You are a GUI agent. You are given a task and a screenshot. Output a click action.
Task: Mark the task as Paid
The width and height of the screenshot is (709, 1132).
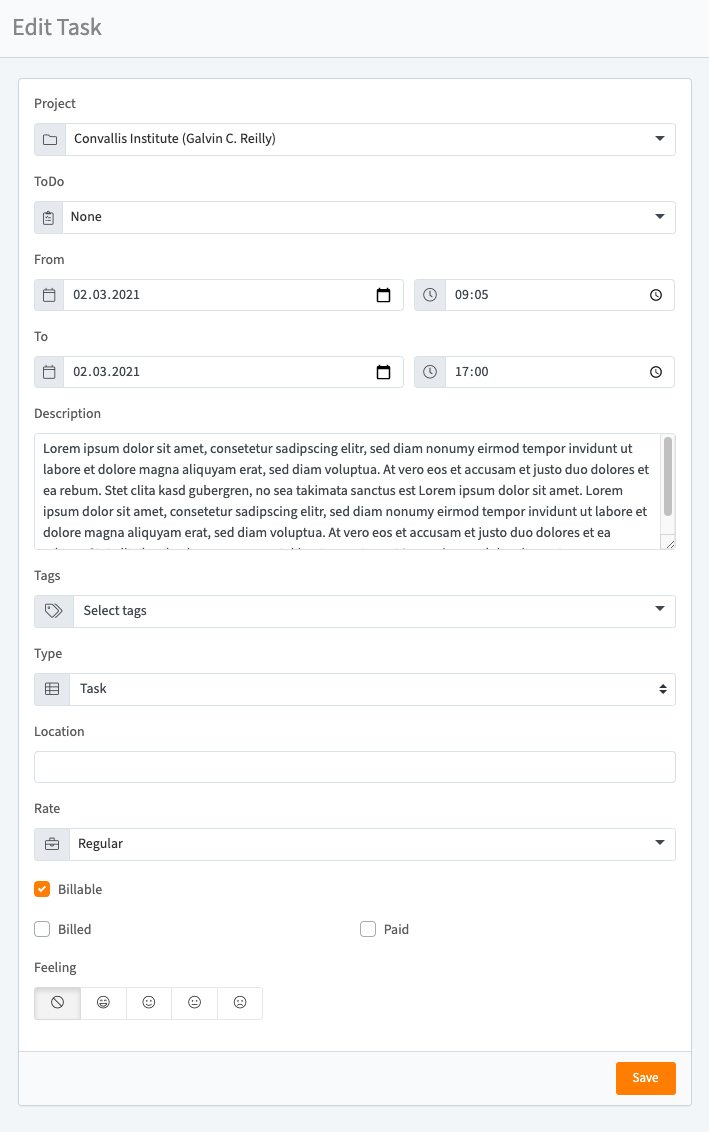[368, 929]
